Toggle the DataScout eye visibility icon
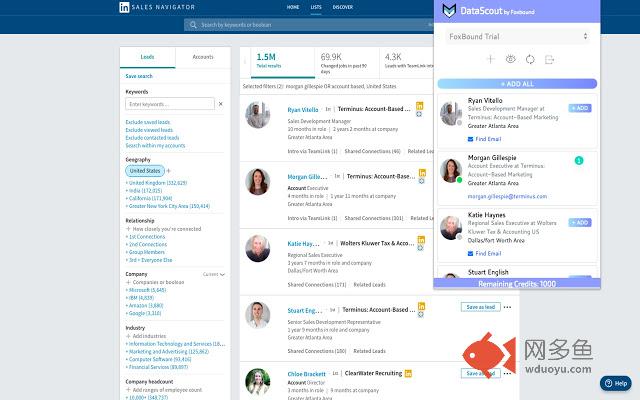 point(511,60)
